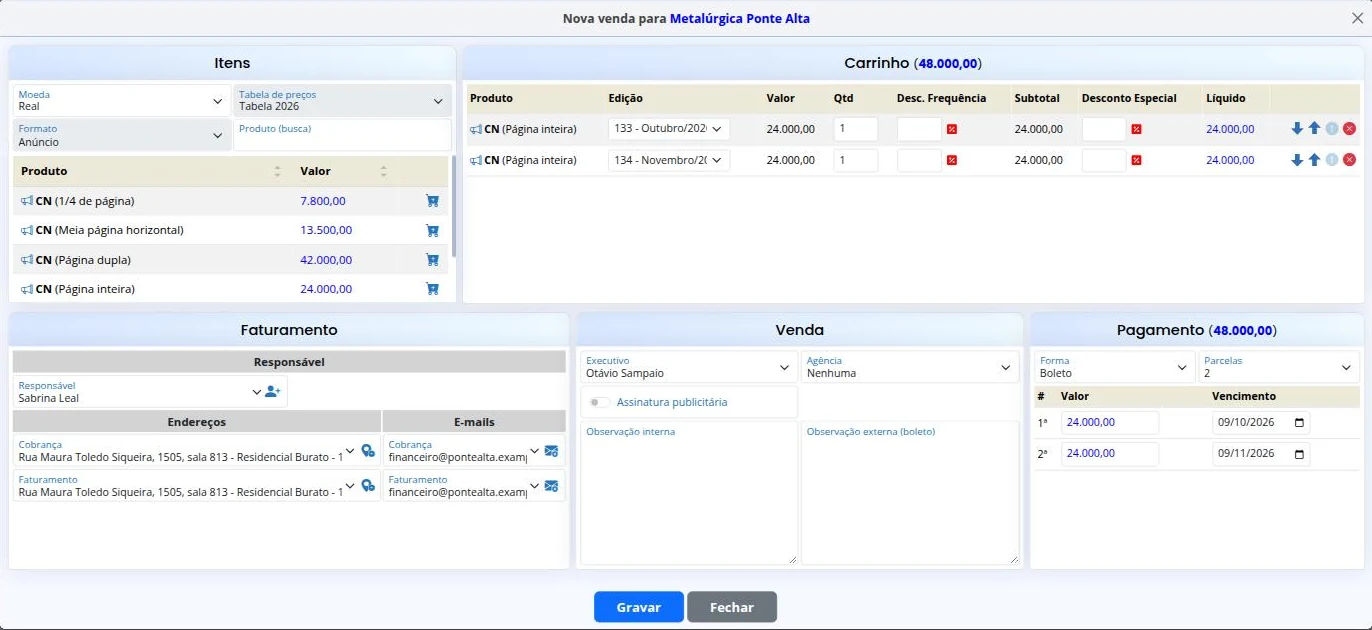
Task: Click the Observação externa (boleto) text area
Action: point(910,493)
